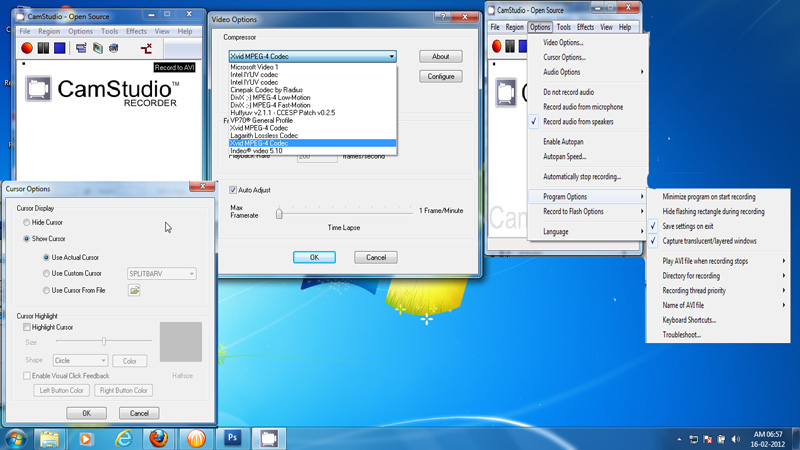Open Windows Explorer from the taskbar
The width and height of the screenshot is (800, 450).
49,439
